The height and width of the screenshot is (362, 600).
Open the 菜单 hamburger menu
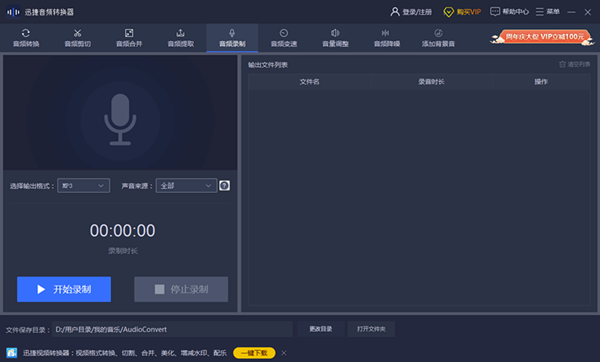coord(548,12)
